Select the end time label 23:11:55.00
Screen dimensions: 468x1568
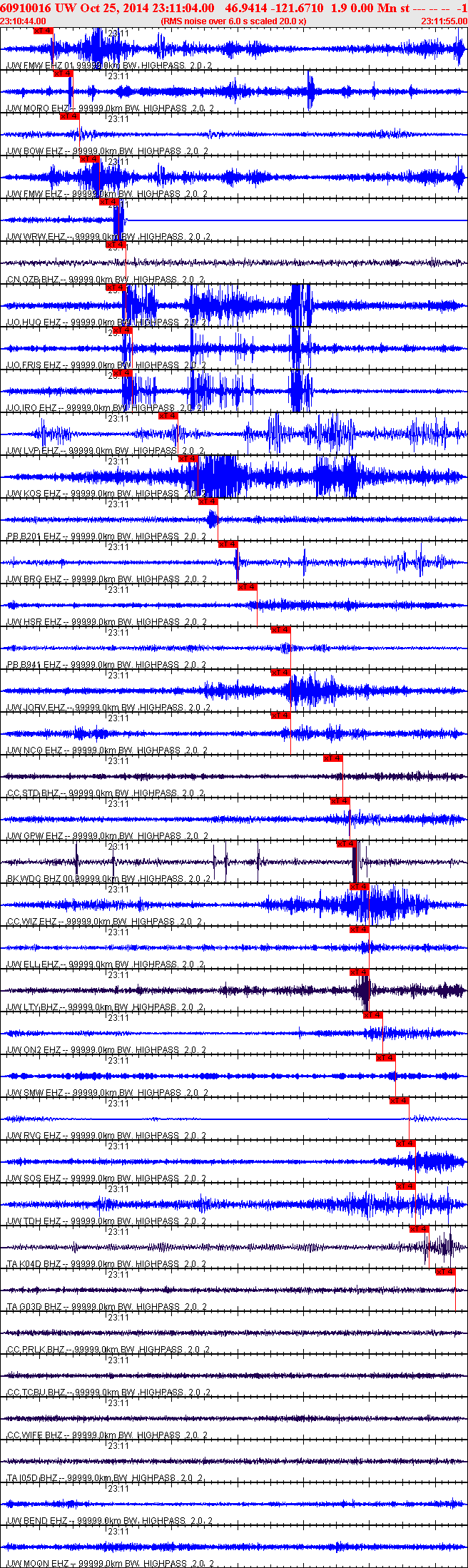pyautogui.click(x=444, y=21)
